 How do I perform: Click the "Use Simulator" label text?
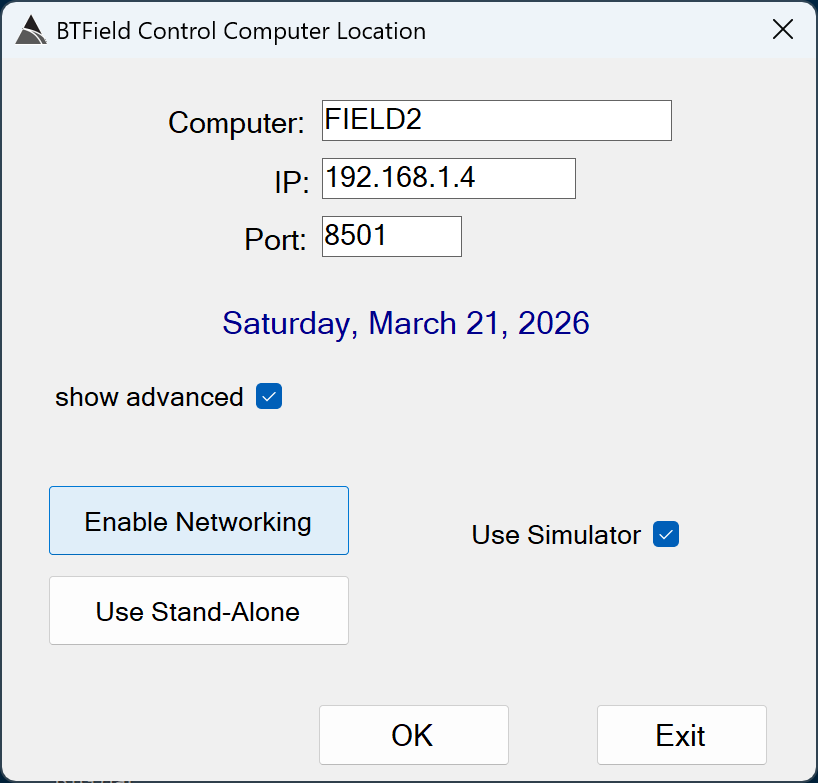pyautogui.click(x=556, y=535)
